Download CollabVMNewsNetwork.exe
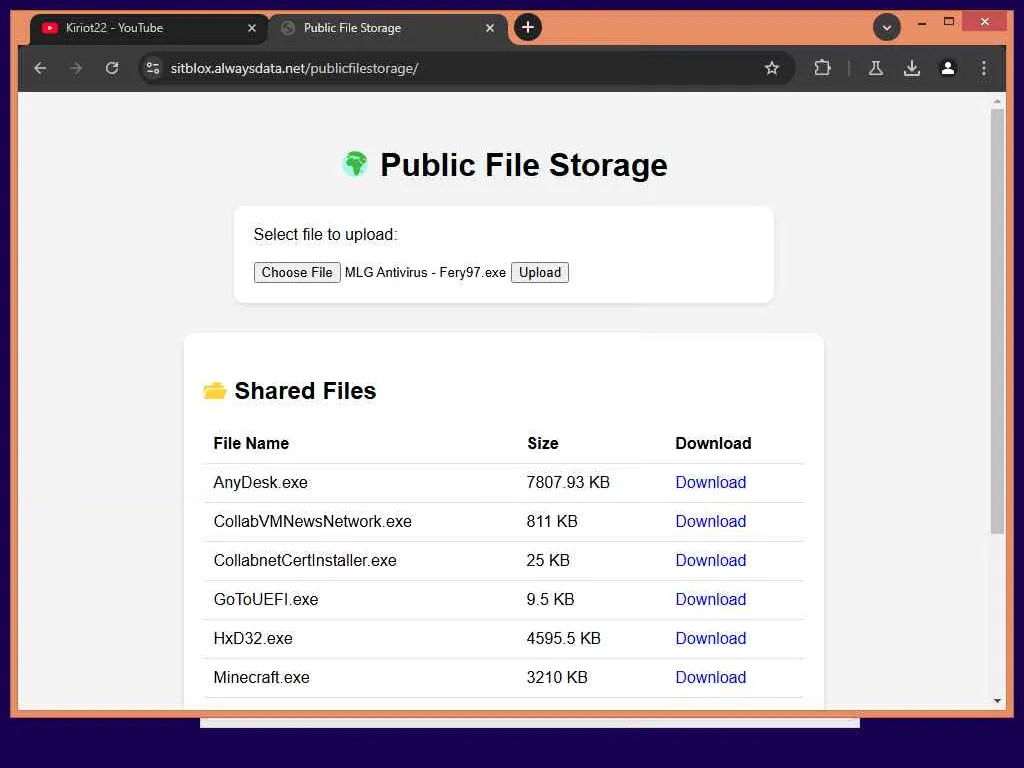1024x768 pixels. tap(711, 522)
